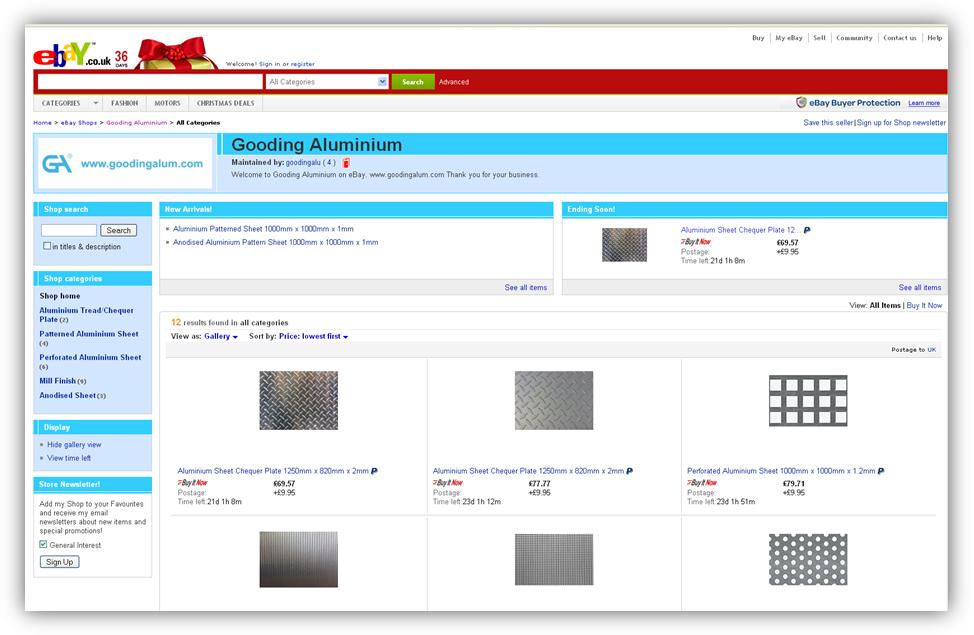The height and width of the screenshot is (635, 974).
Task: Open the Perforated Aluminium Sheet category link
Action: 90,357
